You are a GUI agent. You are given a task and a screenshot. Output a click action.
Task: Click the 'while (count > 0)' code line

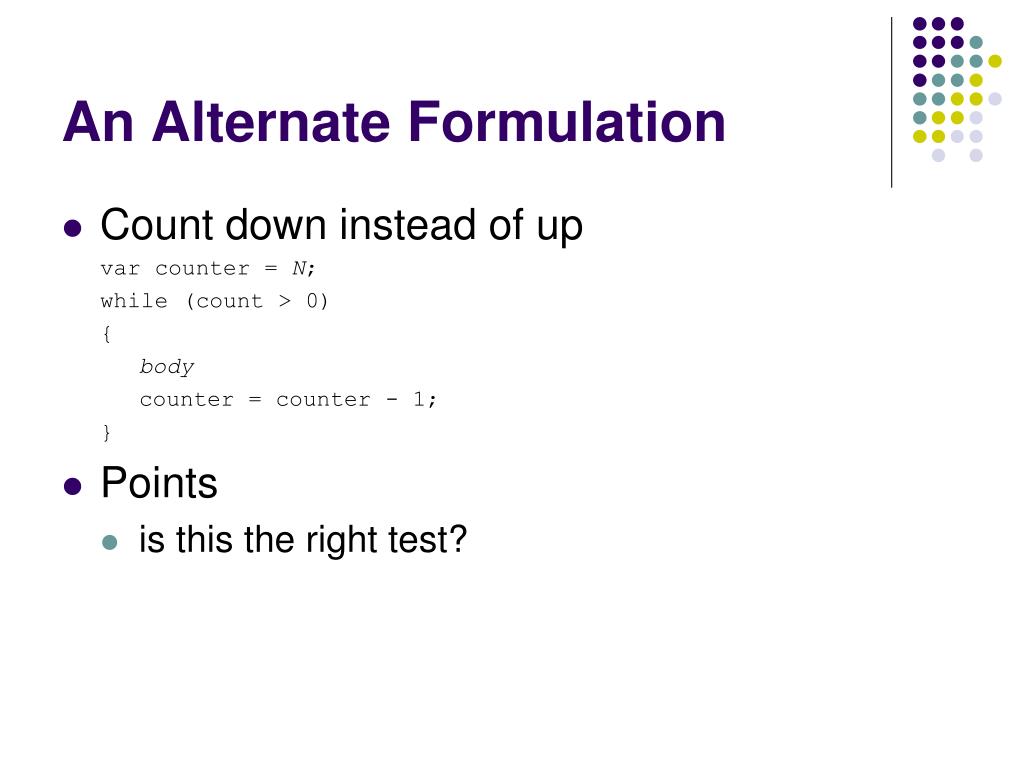214,301
